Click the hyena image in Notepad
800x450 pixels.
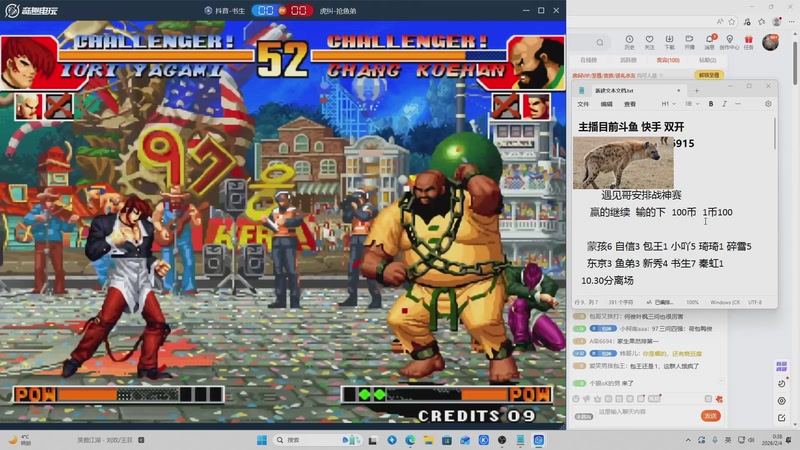coord(623,163)
